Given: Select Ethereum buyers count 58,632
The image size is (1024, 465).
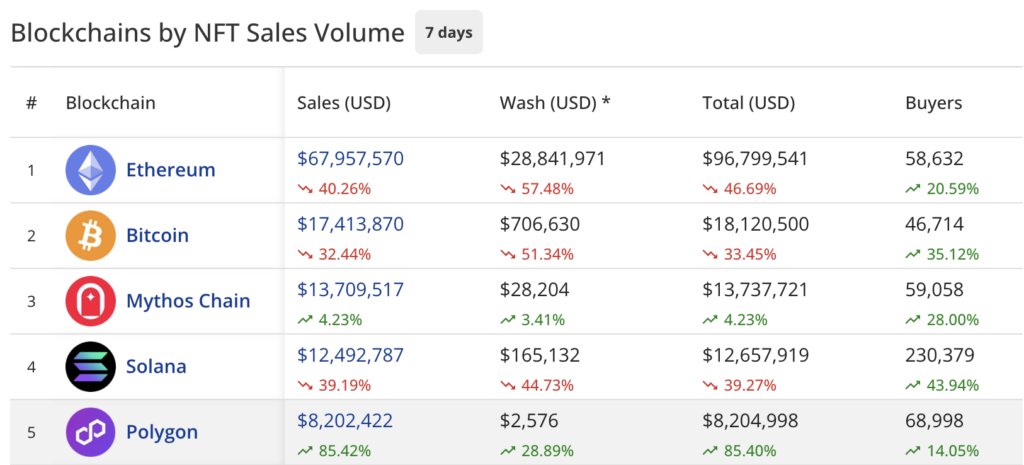Looking at the screenshot, I should pos(935,159).
